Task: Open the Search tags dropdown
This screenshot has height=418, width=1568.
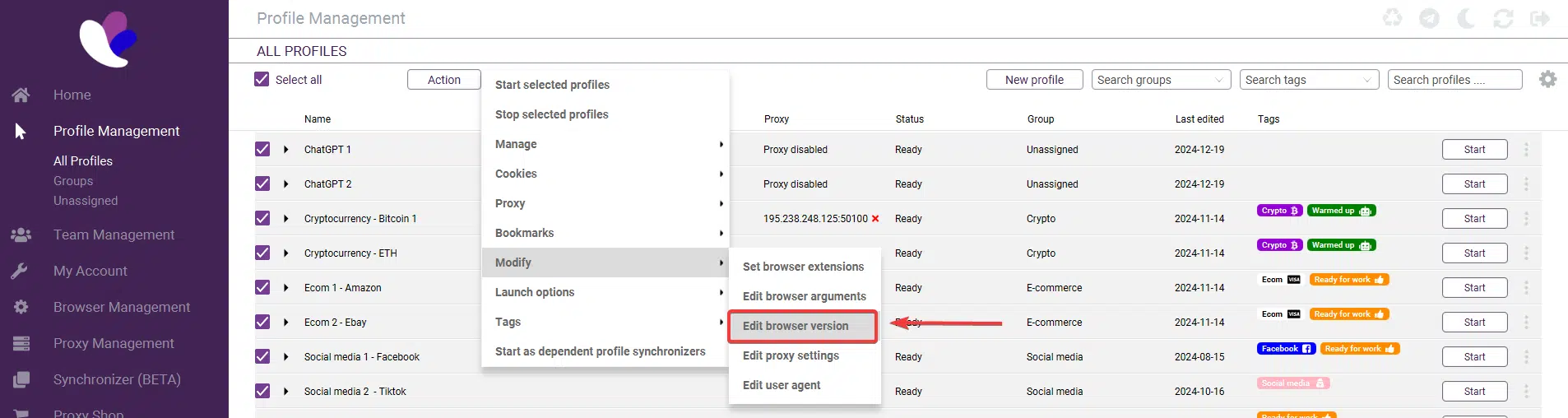Action: point(1309,80)
